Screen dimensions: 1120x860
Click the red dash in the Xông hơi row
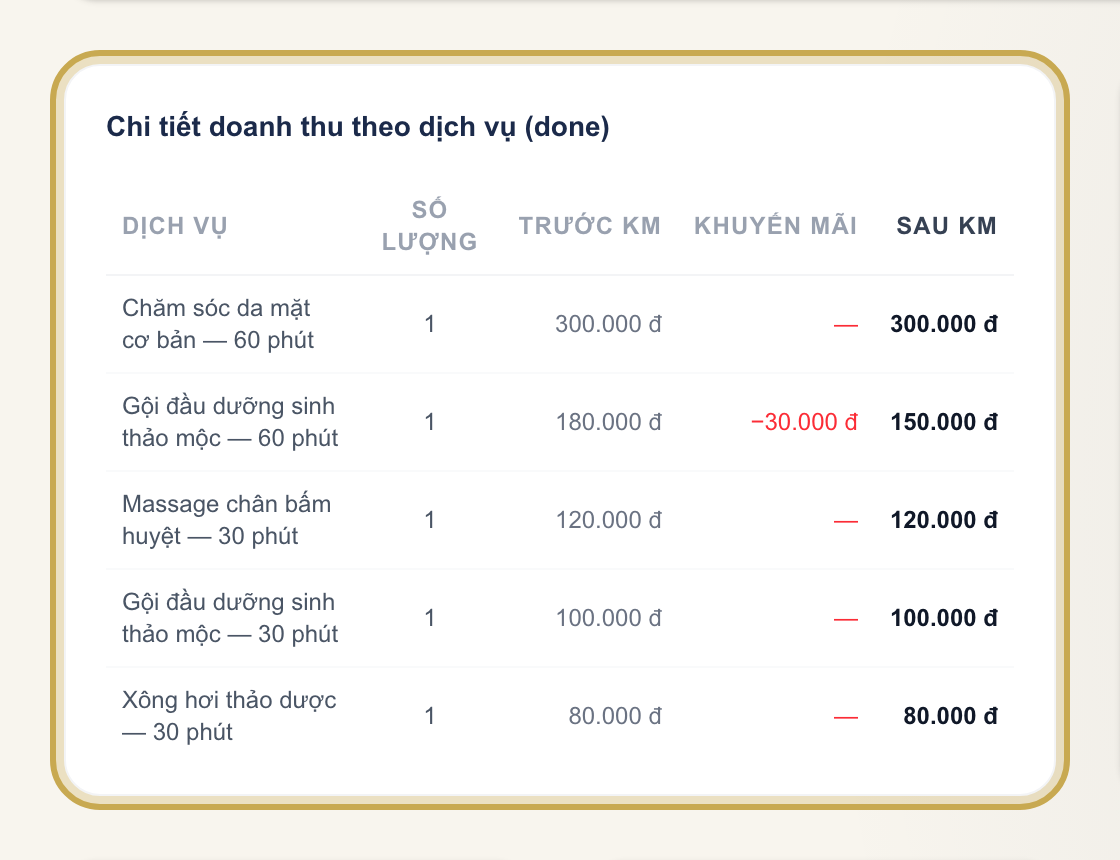[846, 717]
